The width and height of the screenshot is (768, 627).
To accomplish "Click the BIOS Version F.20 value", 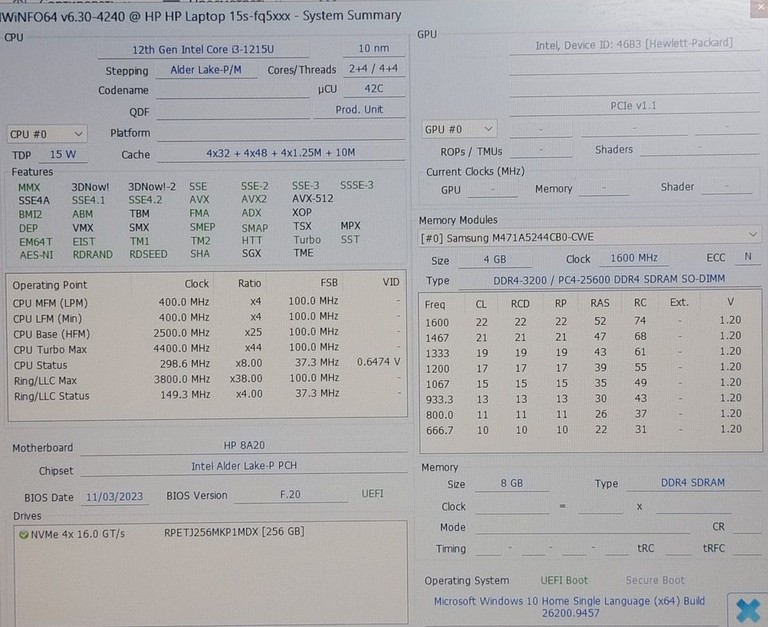I will click(x=290, y=495).
